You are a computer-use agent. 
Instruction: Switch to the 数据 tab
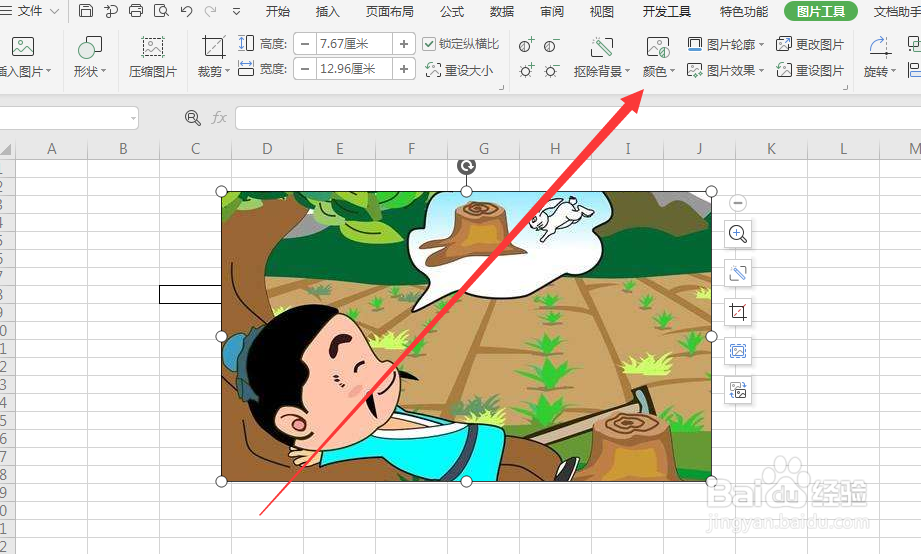coord(502,11)
